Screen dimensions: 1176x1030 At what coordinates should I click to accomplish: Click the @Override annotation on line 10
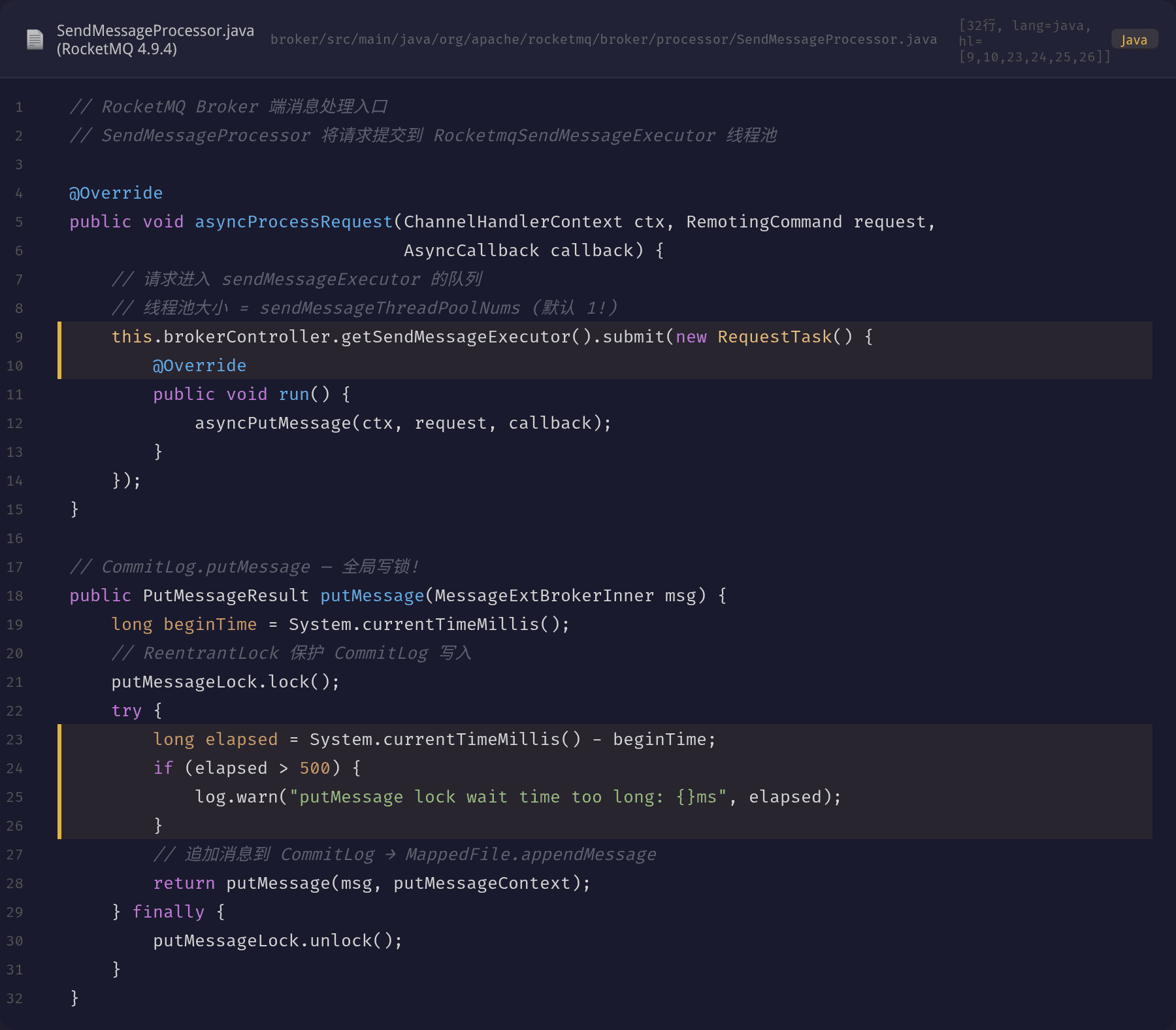click(200, 366)
